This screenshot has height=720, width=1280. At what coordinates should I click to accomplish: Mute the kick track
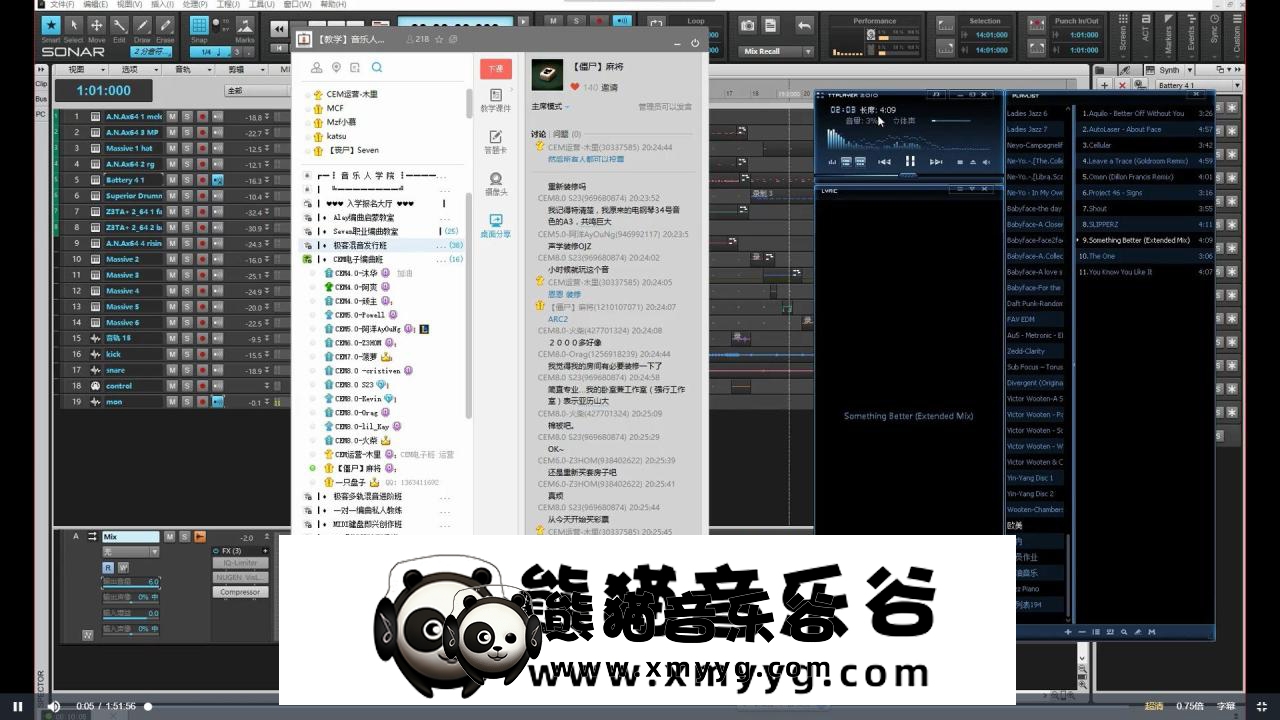[171, 354]
